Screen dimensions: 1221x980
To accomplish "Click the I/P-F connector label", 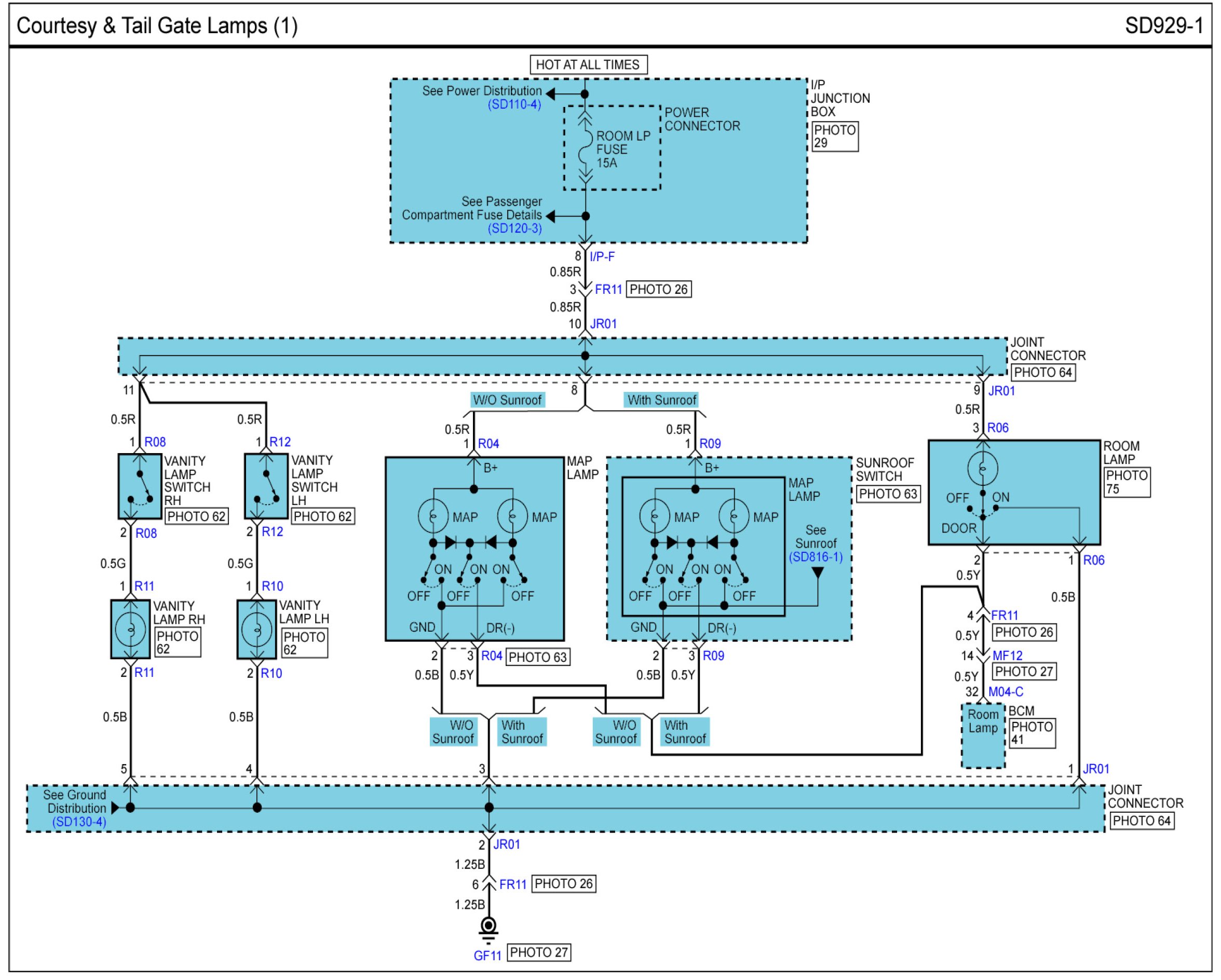I will point(602,257).
